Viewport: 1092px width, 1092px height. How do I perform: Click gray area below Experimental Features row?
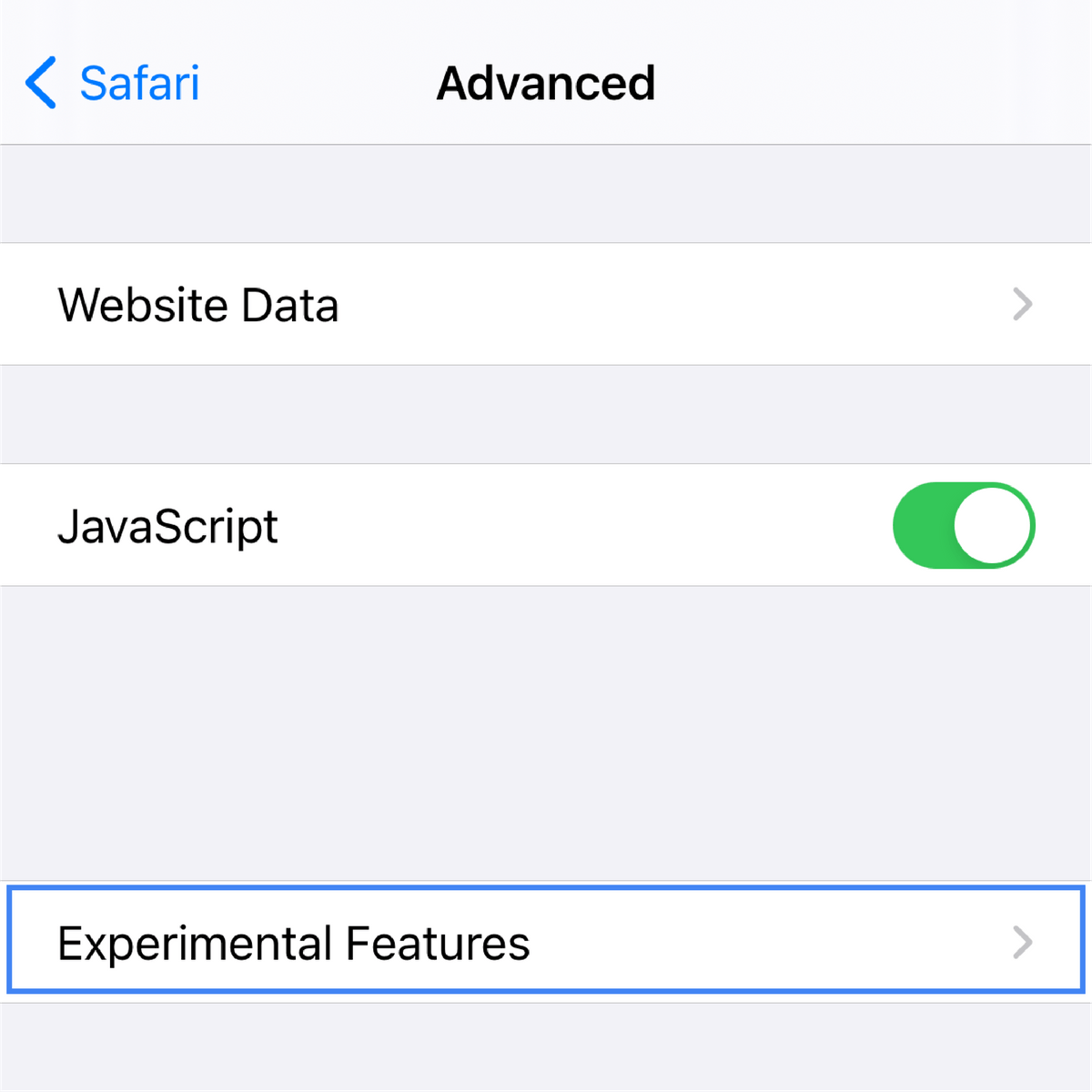(x=546, y=1046)
